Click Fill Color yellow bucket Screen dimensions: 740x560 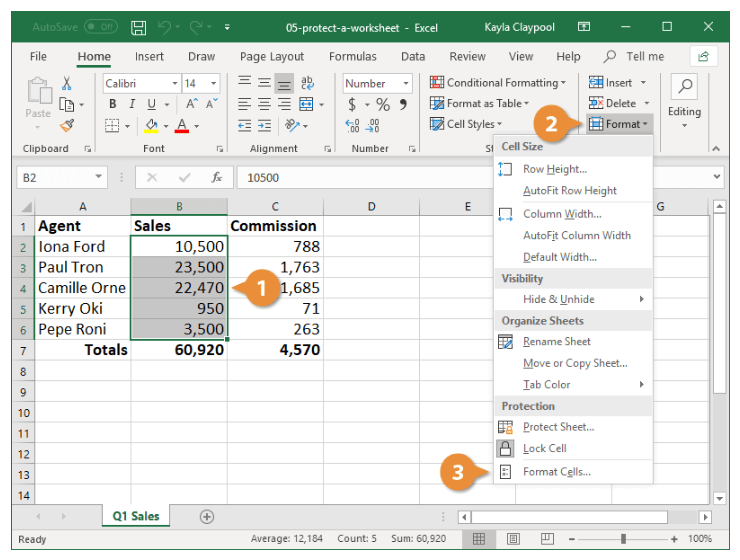point(151,125)
